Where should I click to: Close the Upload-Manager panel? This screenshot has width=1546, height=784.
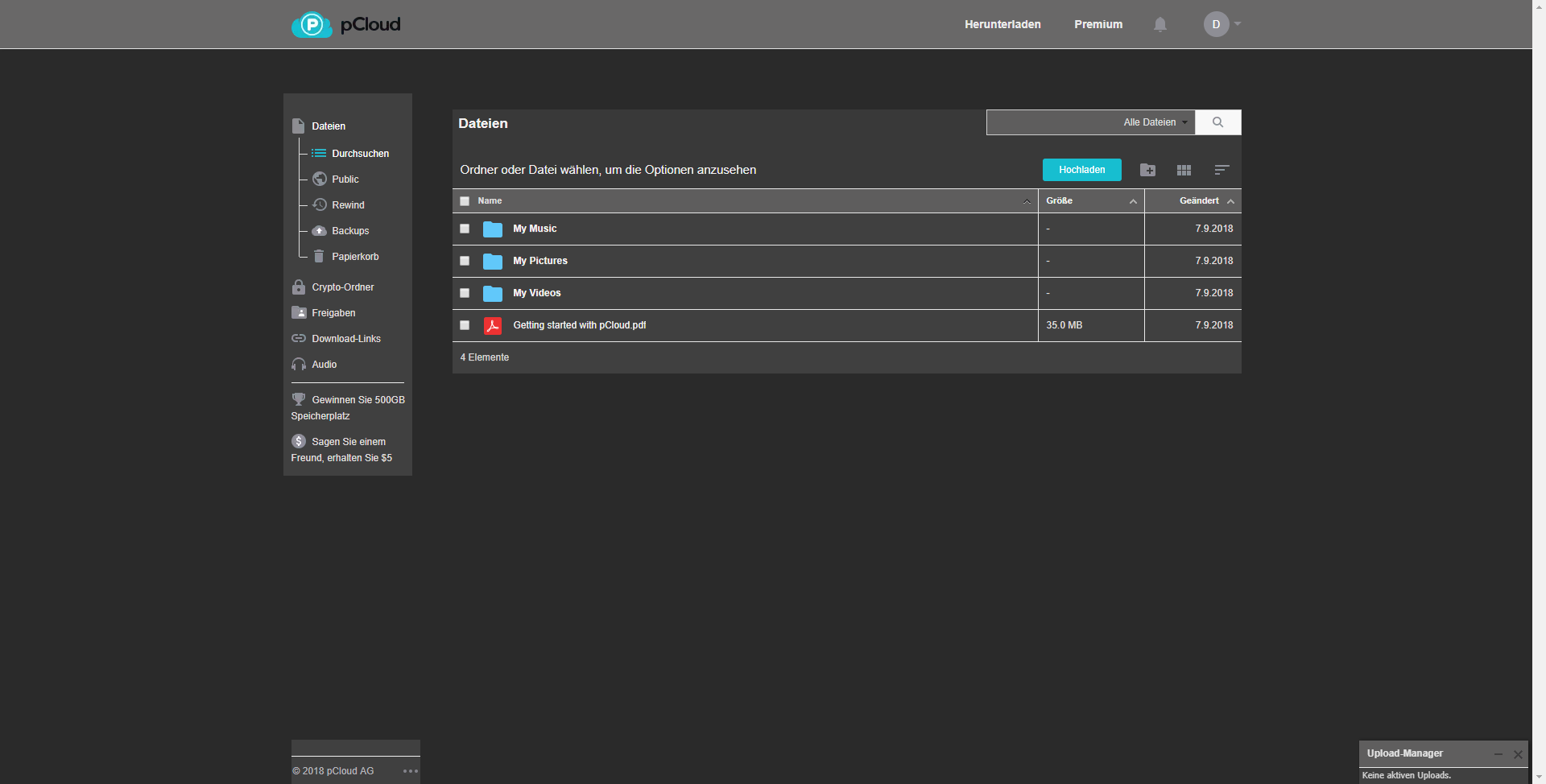tap(1518, 754)
